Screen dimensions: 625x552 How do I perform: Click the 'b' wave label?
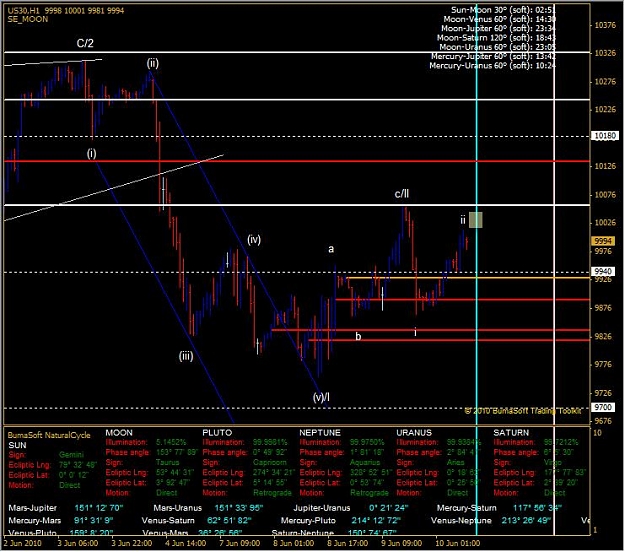[358, 336]
